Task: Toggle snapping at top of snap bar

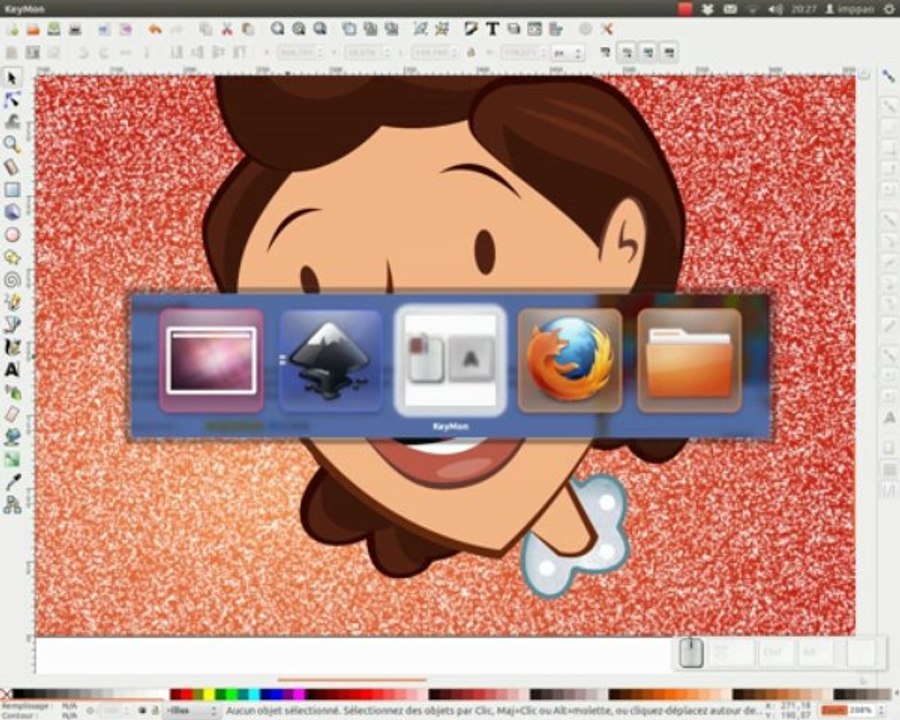Action: click(x=888, y=76)
